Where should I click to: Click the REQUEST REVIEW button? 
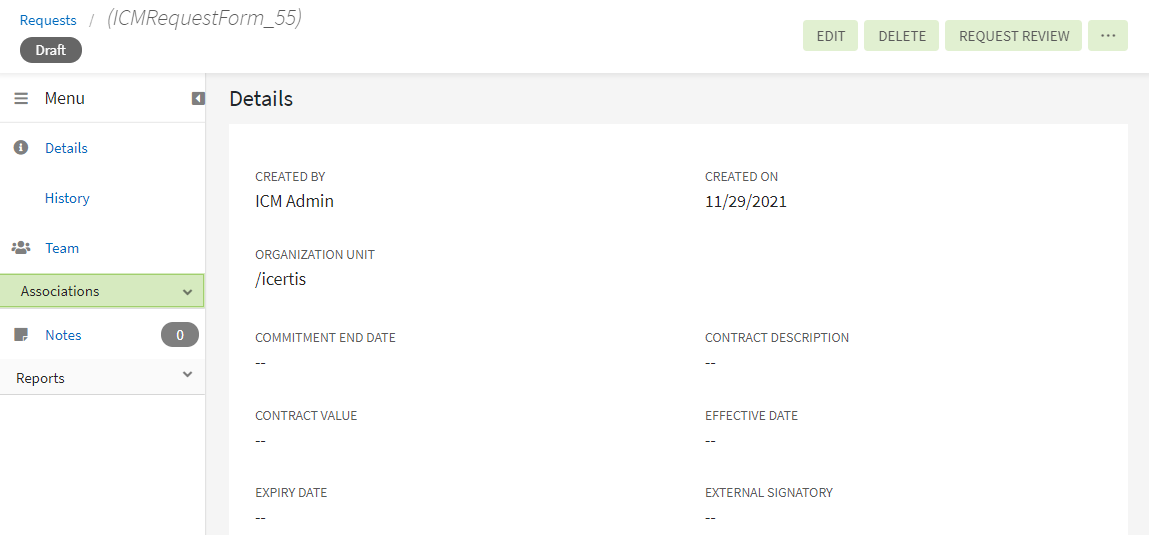click(x=1013, y=36)
